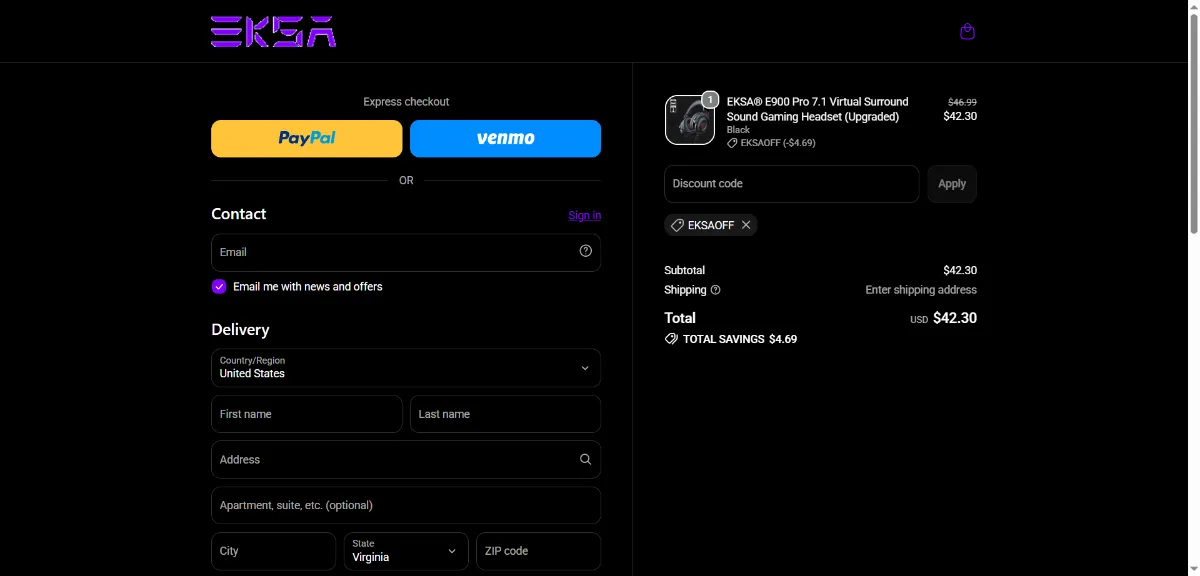This screenshot has width=1200, height=576.
Task: Click the struck-through $46.99 price
Action: 962,102
